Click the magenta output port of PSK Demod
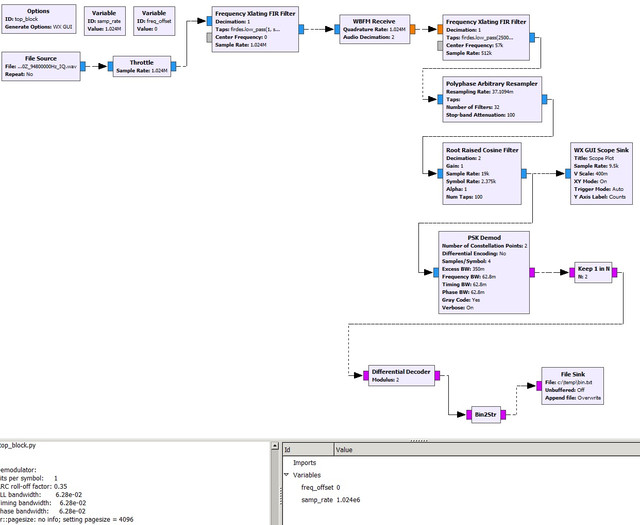The height and width of the screenshot is (525, 640). (x=532, y=272)
